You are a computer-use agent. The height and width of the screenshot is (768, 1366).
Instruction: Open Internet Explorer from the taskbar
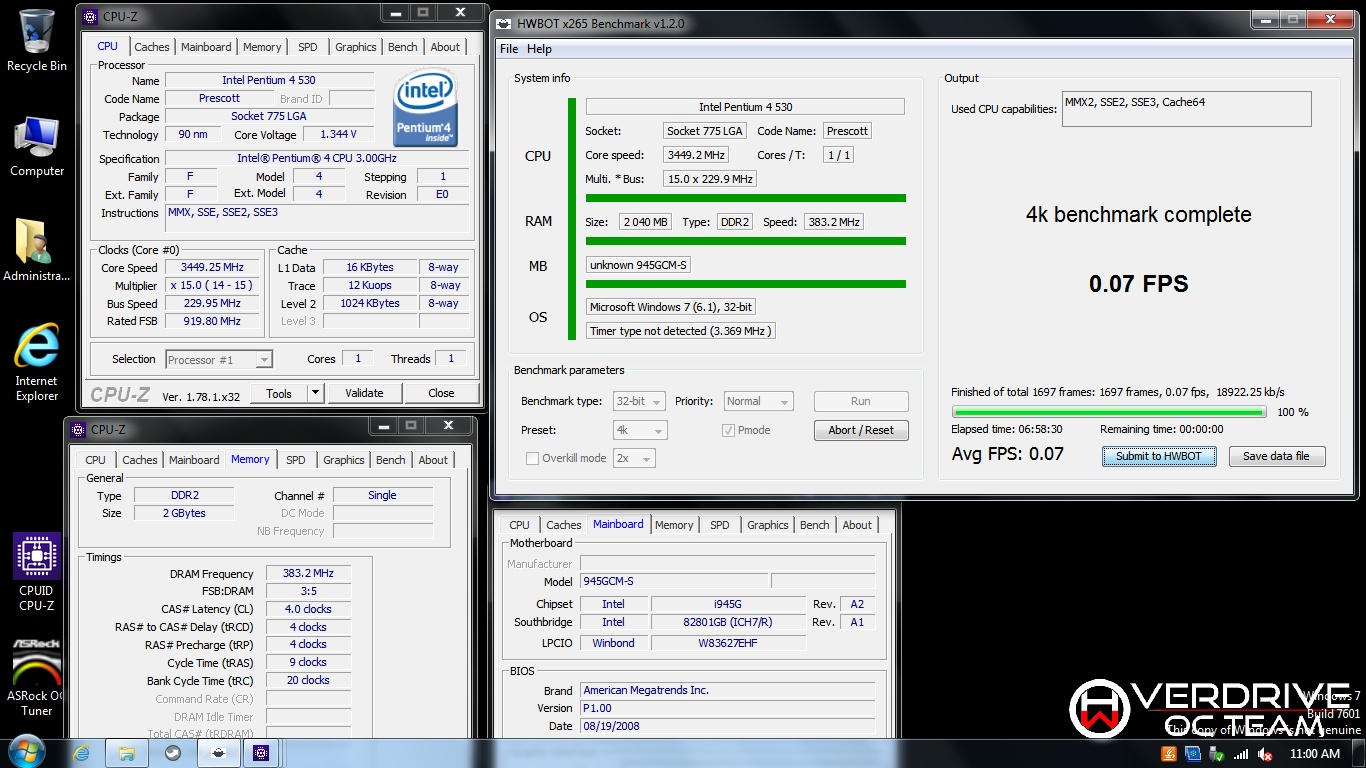(81, 752)
